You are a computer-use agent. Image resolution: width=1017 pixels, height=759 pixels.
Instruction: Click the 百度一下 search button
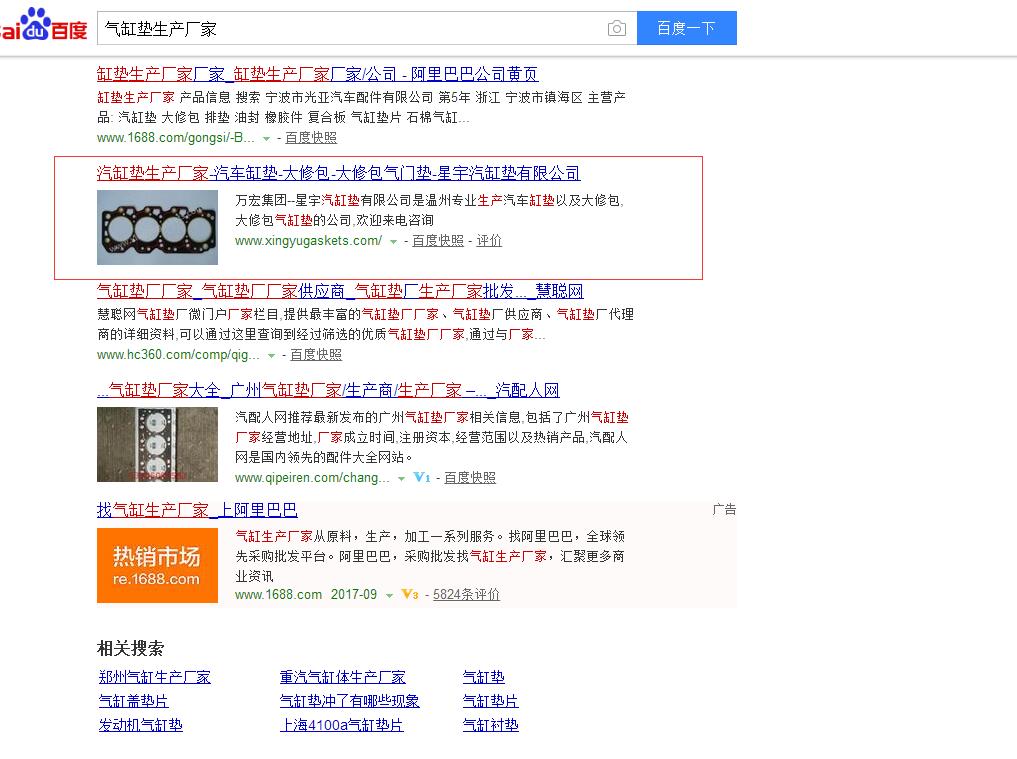click(686, 28)
